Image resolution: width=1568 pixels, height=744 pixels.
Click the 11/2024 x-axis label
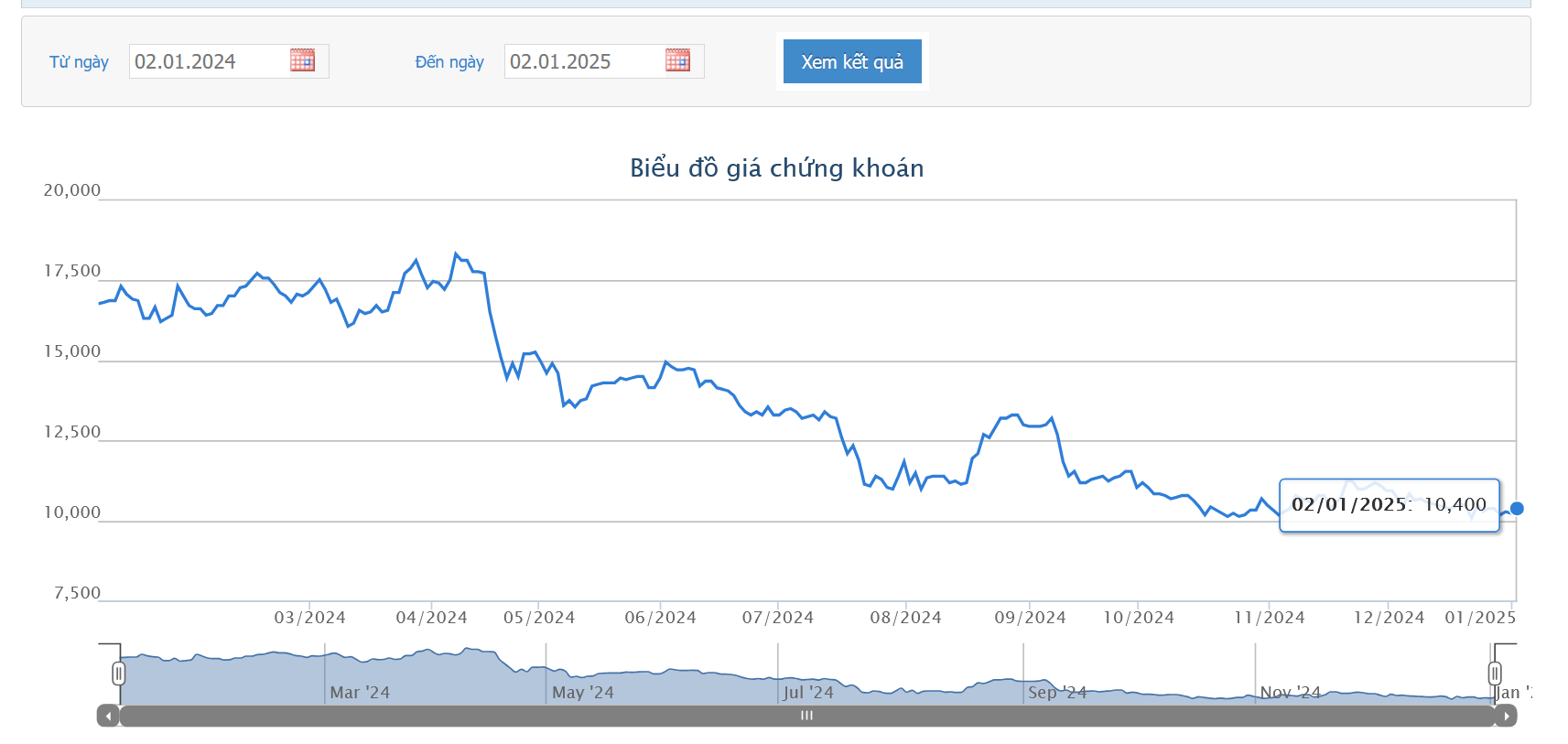click(1270, 618)
